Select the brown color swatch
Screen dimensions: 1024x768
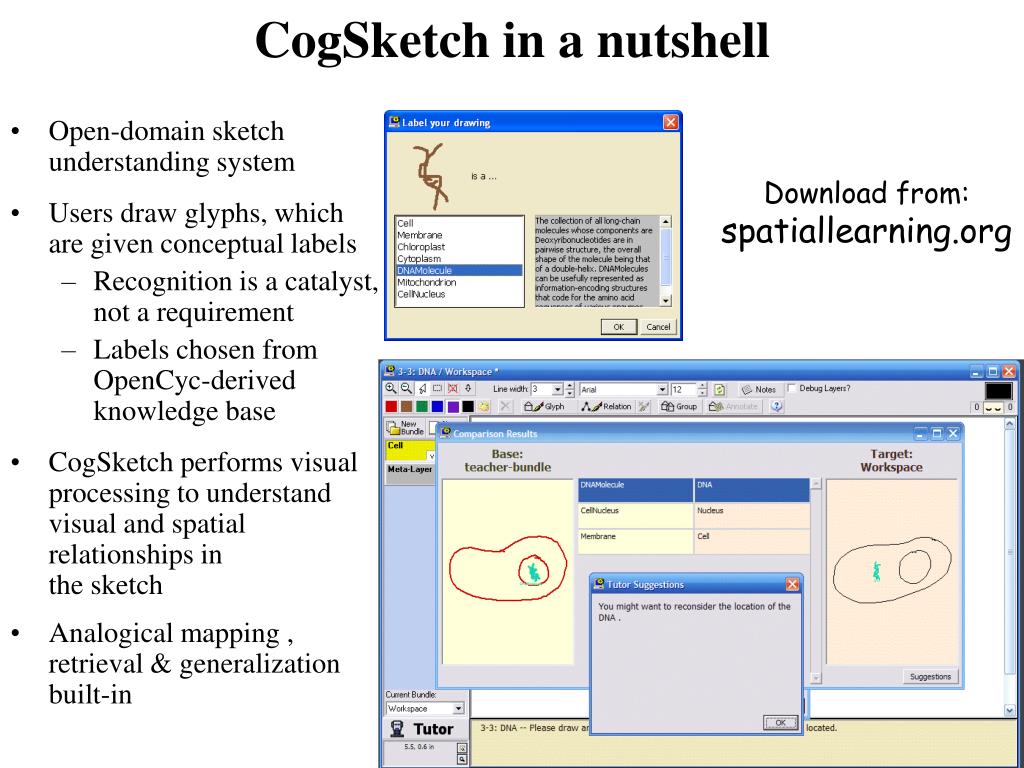[x=406, y=406]
